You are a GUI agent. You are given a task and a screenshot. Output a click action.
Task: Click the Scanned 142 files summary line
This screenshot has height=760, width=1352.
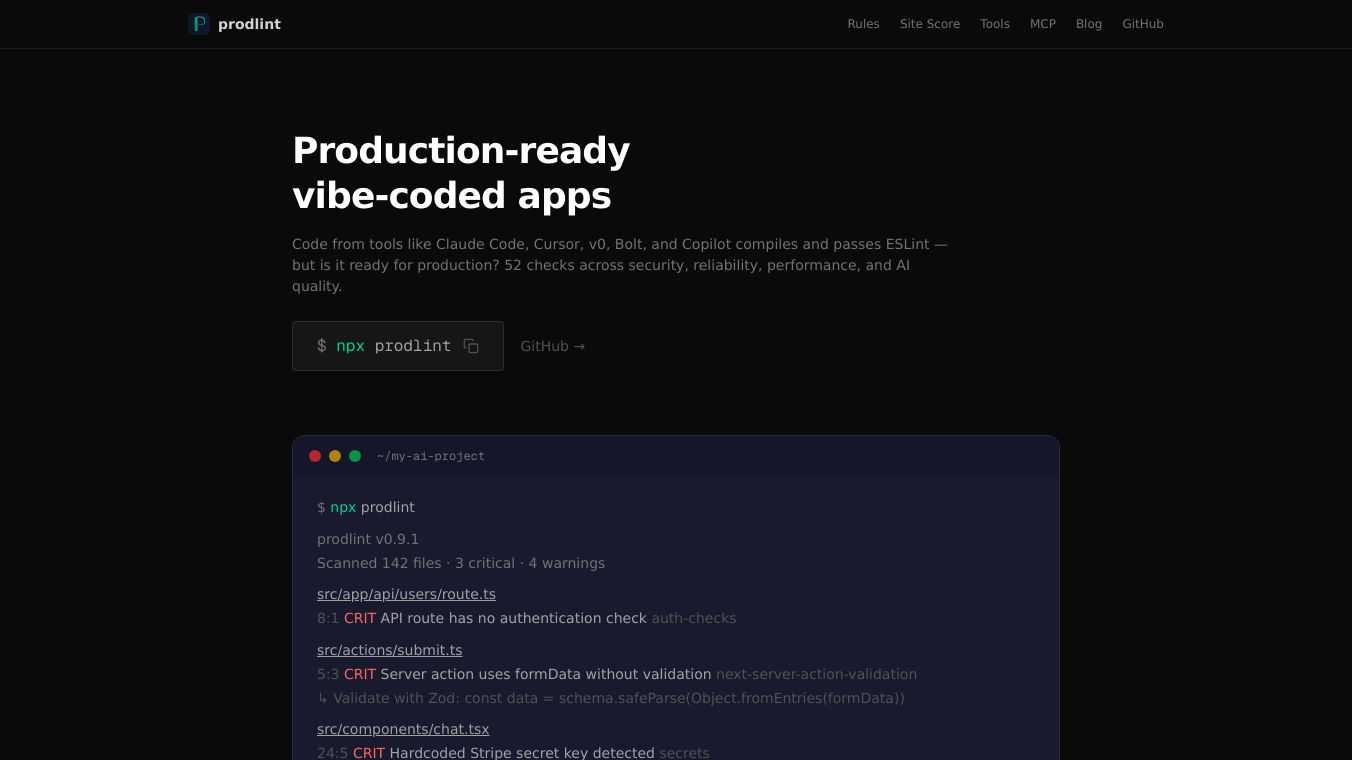click(x=461, y=563)
